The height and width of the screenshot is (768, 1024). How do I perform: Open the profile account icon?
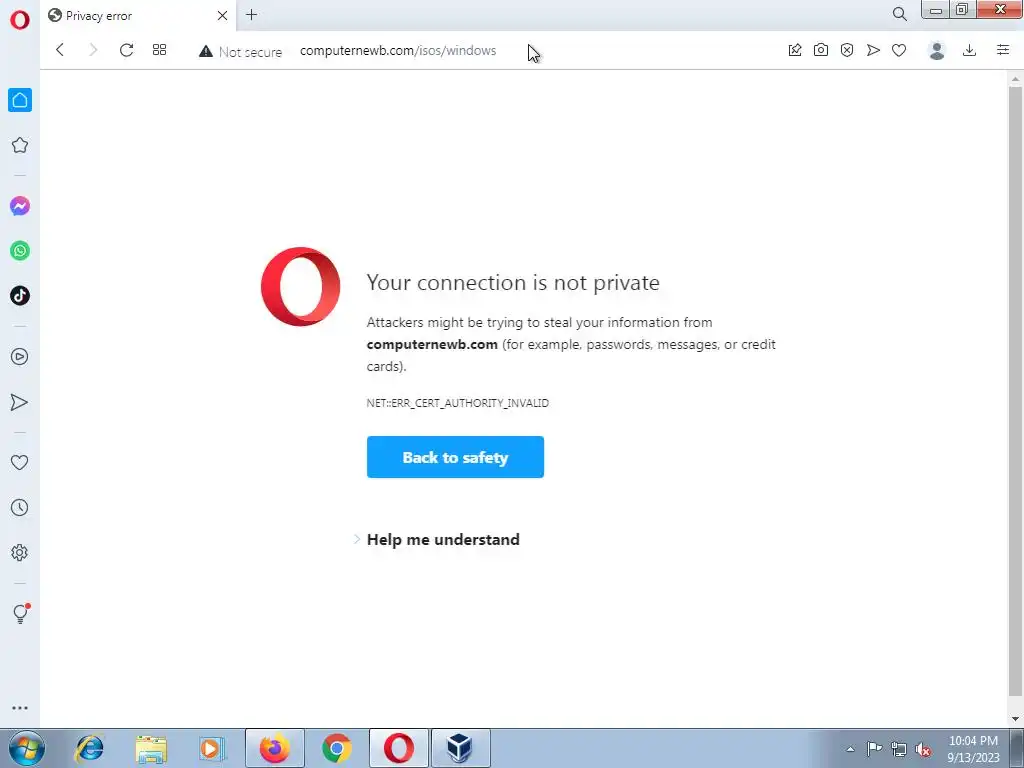pyautogui.click(x=936, y=50)
